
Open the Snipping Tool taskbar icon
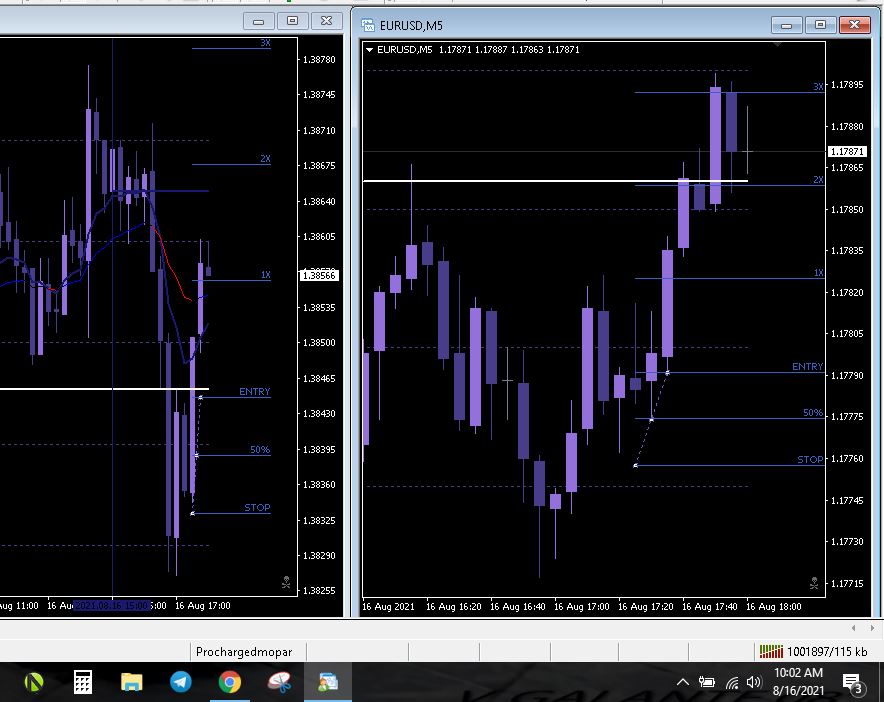point(279,682)
